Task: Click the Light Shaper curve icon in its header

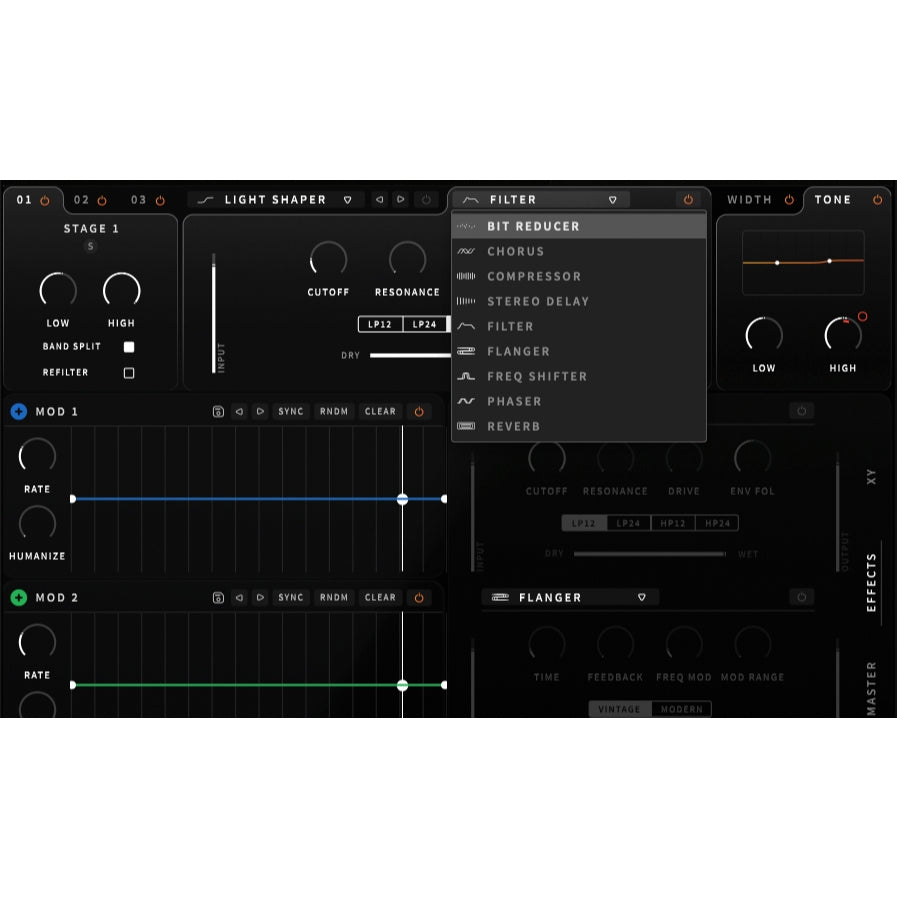Action: click(x=207, y=199)
